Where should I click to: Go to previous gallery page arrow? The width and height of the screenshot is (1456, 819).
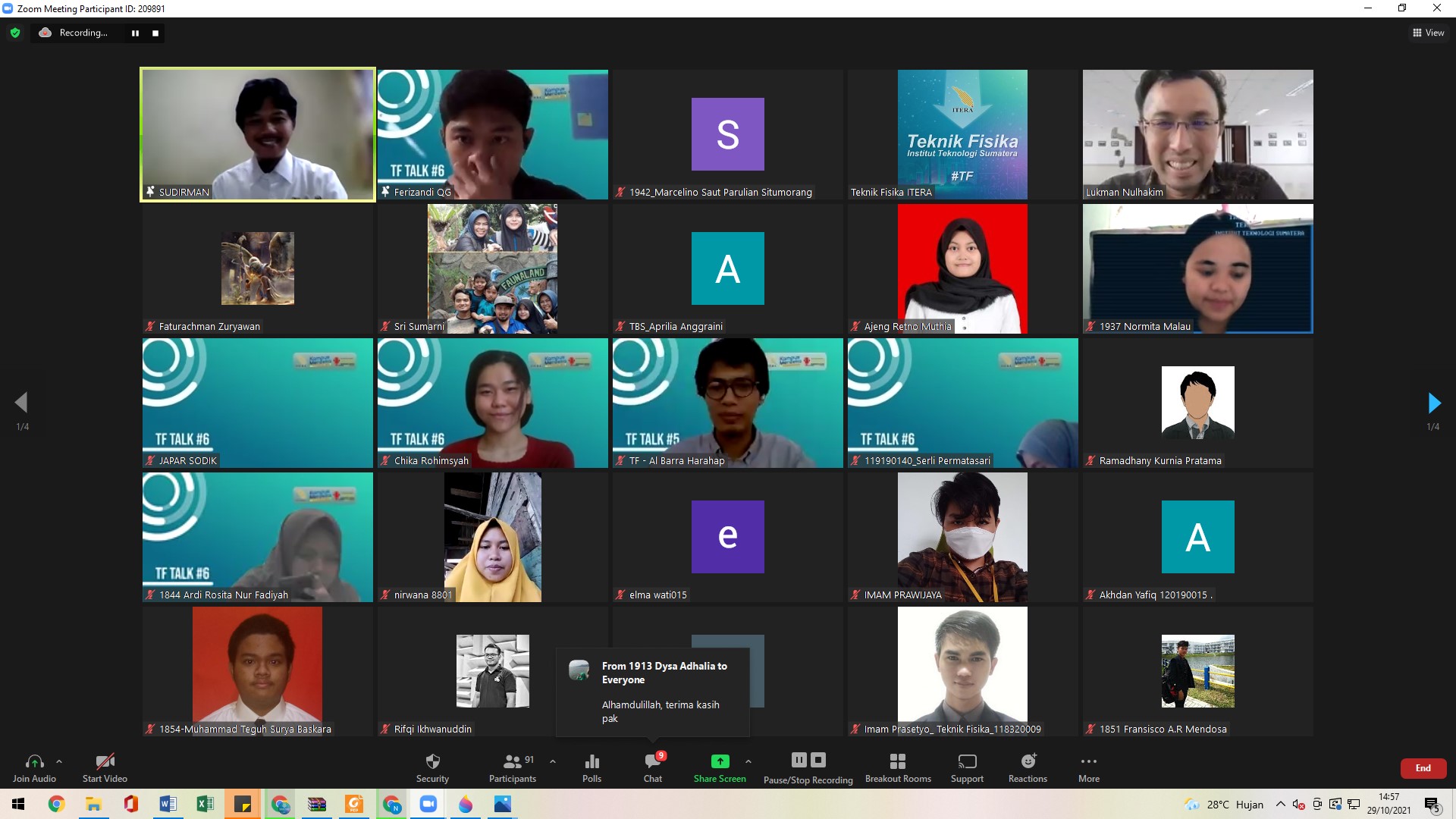(21, 403)
